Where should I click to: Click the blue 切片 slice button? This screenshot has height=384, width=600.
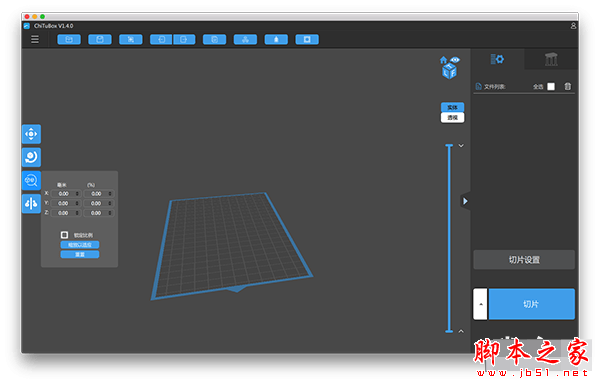(x=532, y=304)
